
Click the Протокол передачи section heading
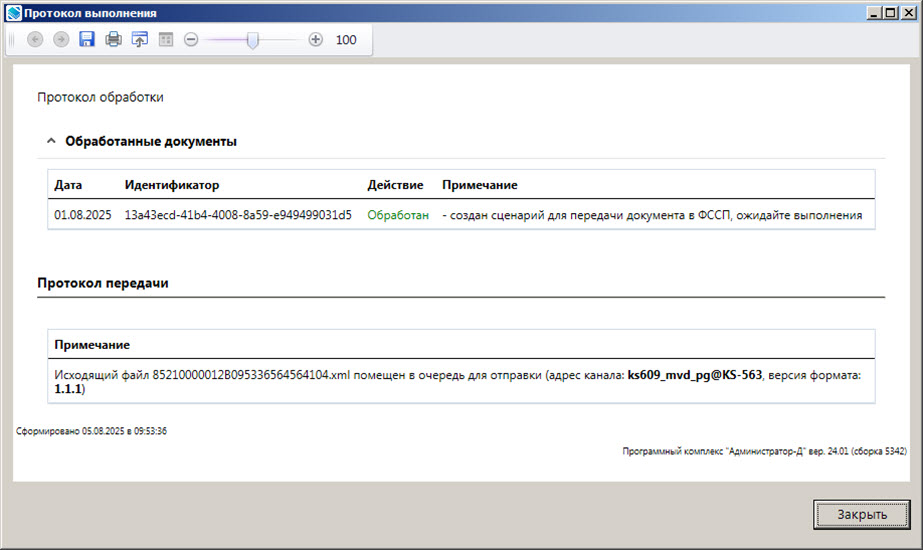coord(102,283)
